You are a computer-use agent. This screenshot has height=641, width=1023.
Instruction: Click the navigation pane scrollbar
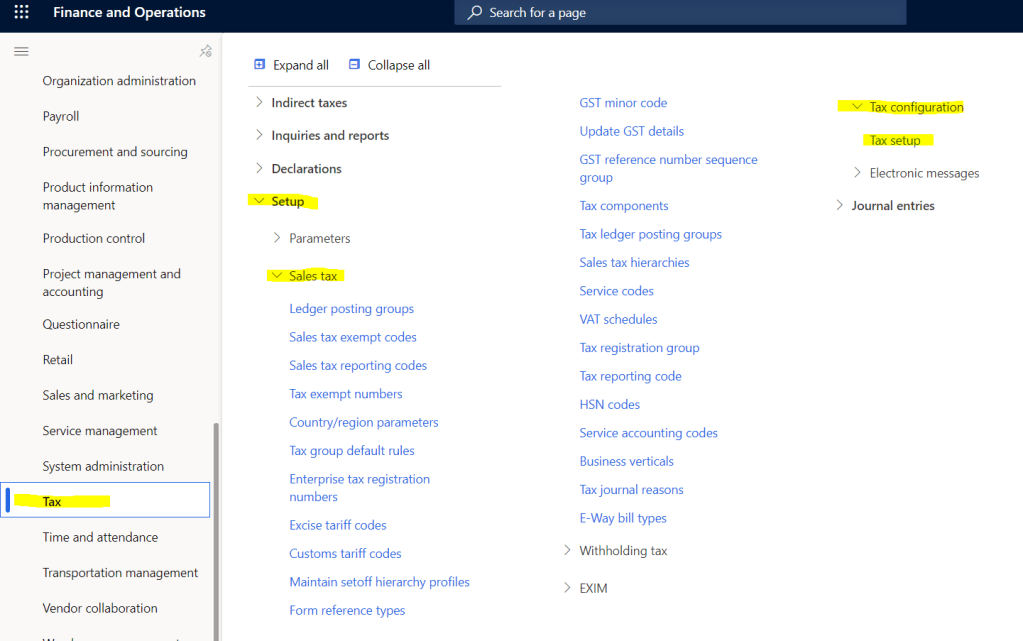[x=216, y=520]
